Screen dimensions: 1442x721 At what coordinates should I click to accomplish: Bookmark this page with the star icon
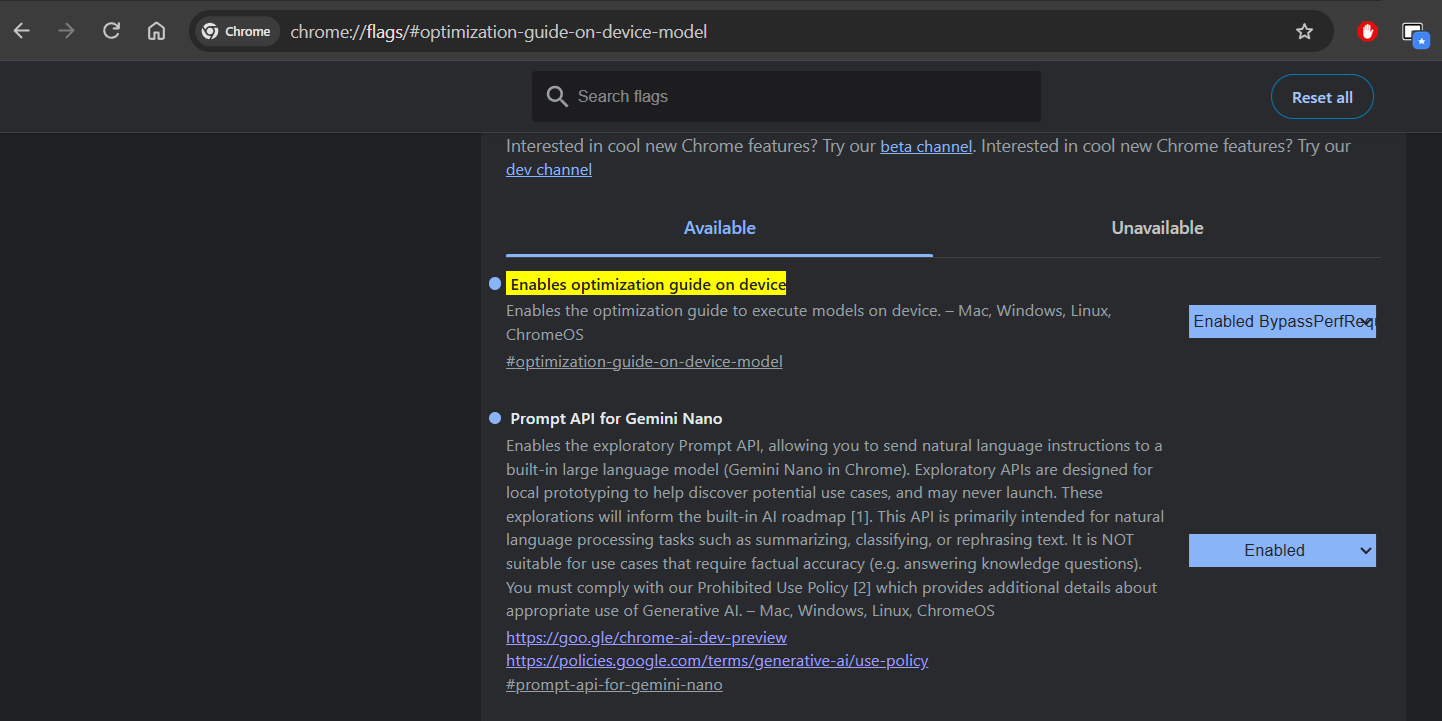(1304, 31)
